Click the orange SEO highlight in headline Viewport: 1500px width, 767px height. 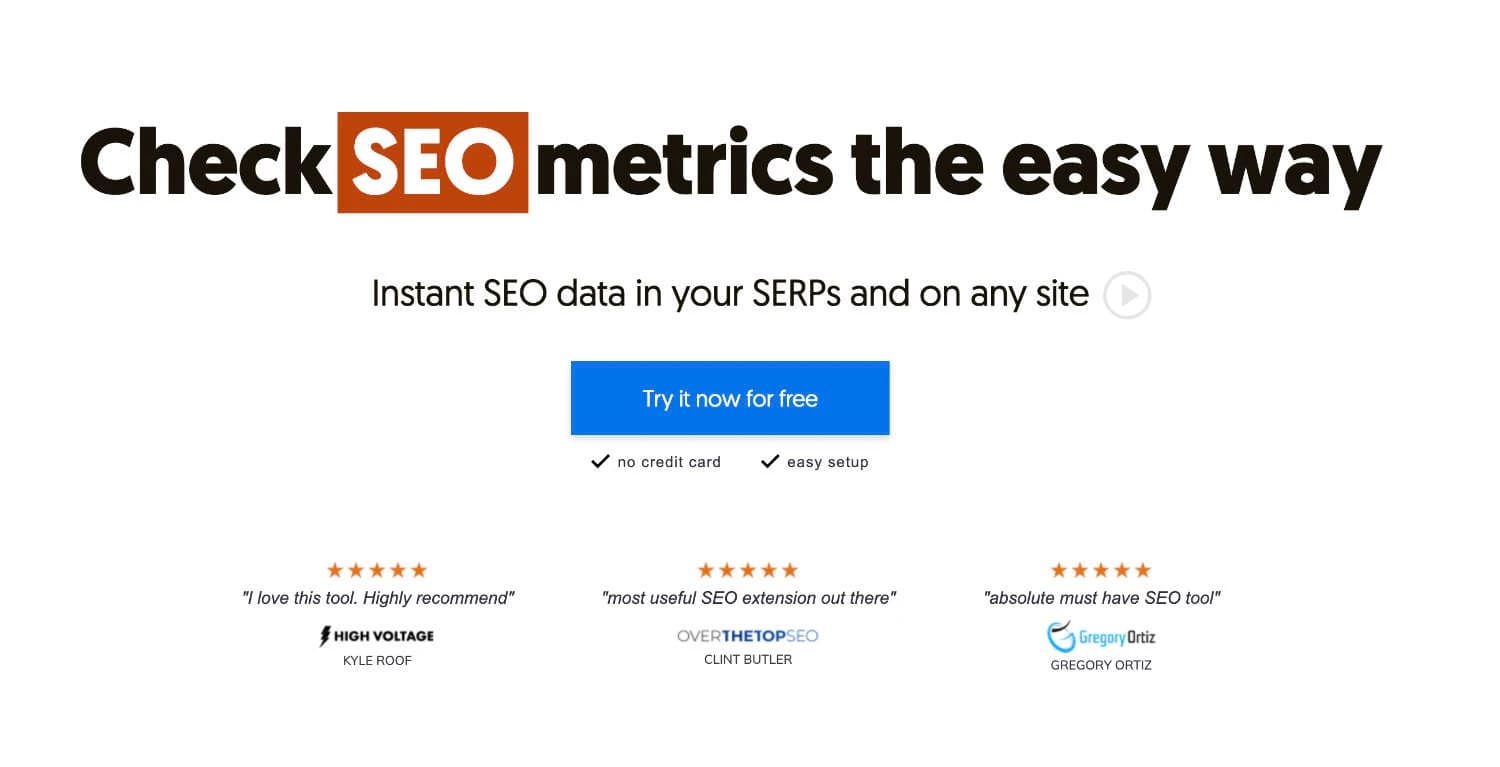pyautogui.click(x=432, y=163)
